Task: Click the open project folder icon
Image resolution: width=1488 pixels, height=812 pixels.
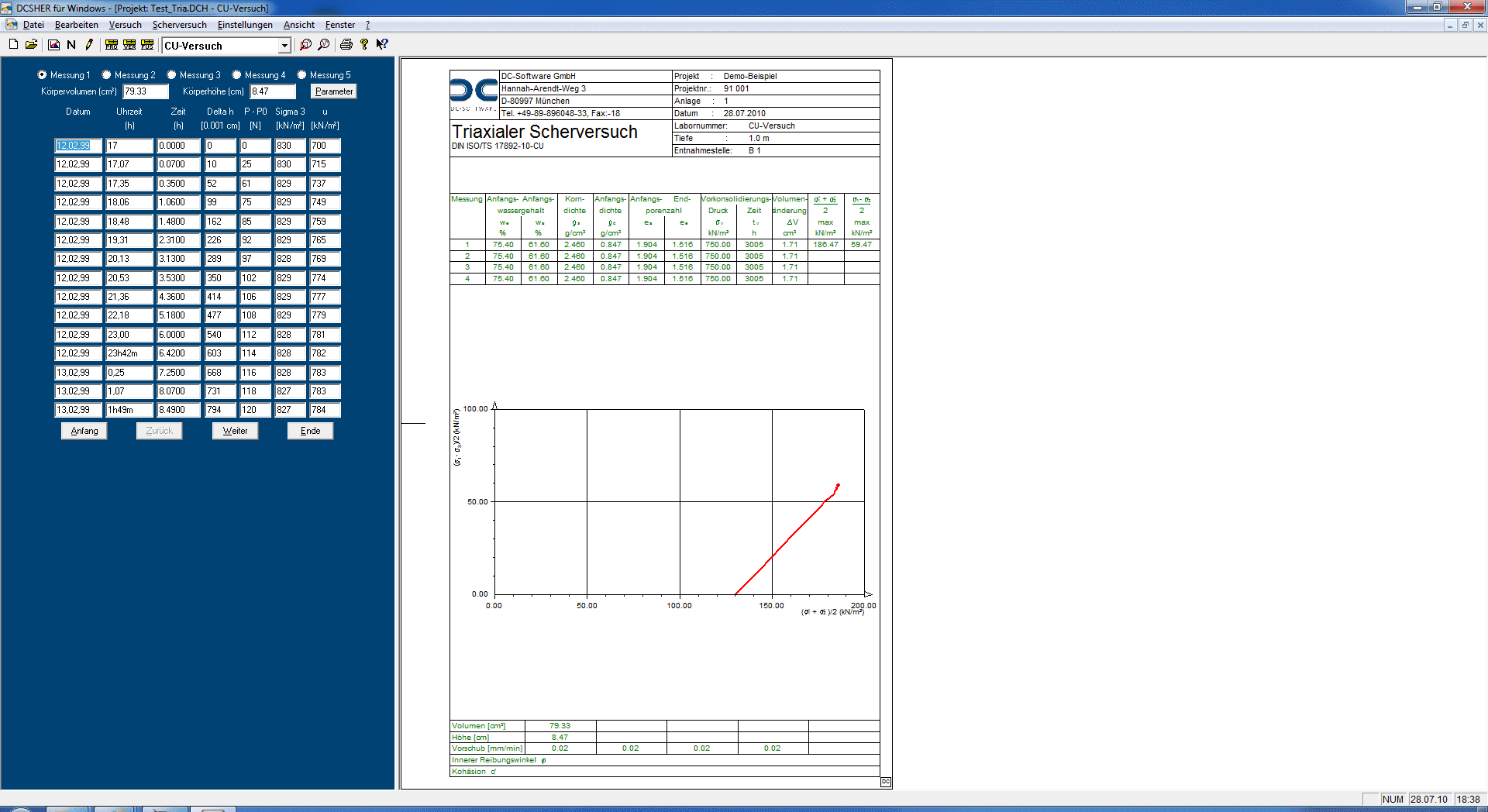Action: pos(31,45)
